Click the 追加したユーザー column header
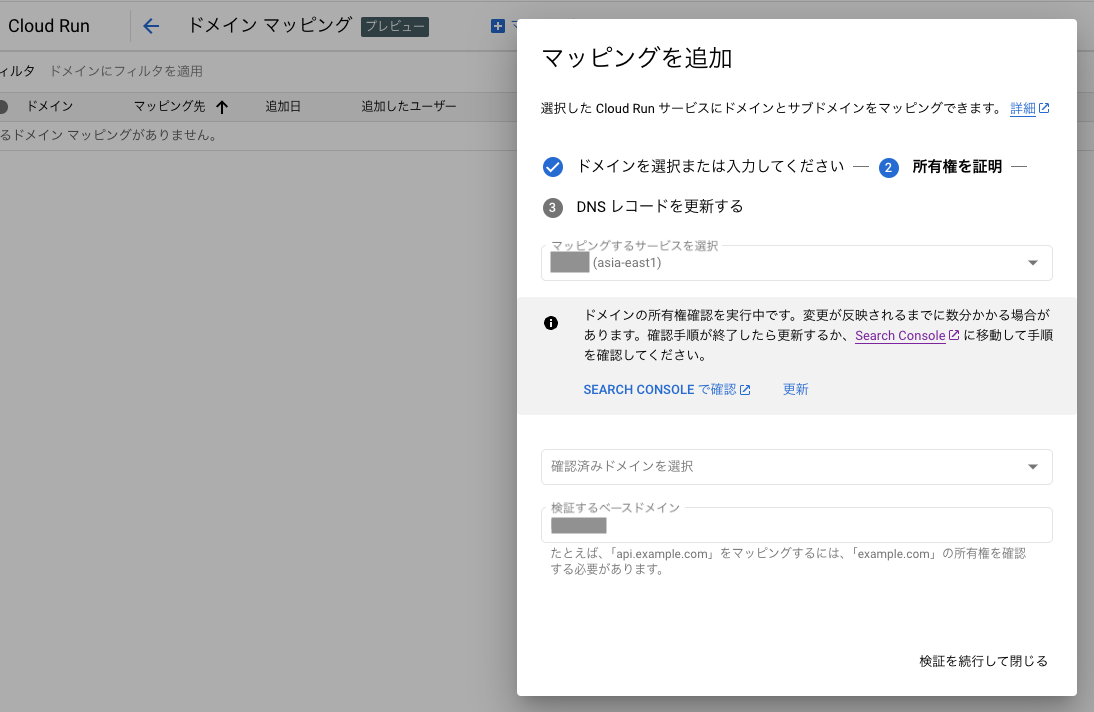This screenshot has height=712, width=1094. (408, 106)
